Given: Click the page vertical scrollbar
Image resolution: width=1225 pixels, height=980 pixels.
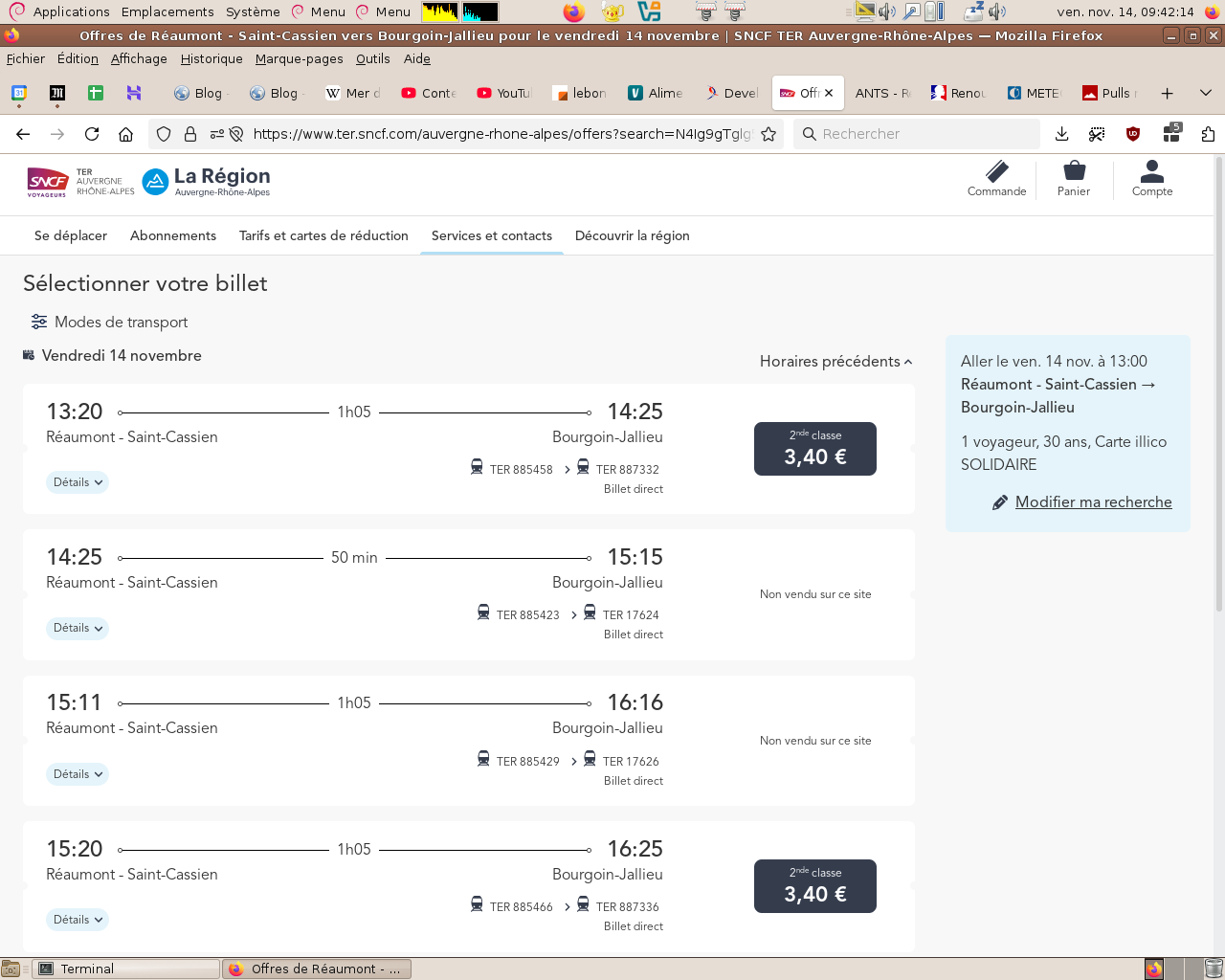Looking at the screenshot, I should 1218,383.
